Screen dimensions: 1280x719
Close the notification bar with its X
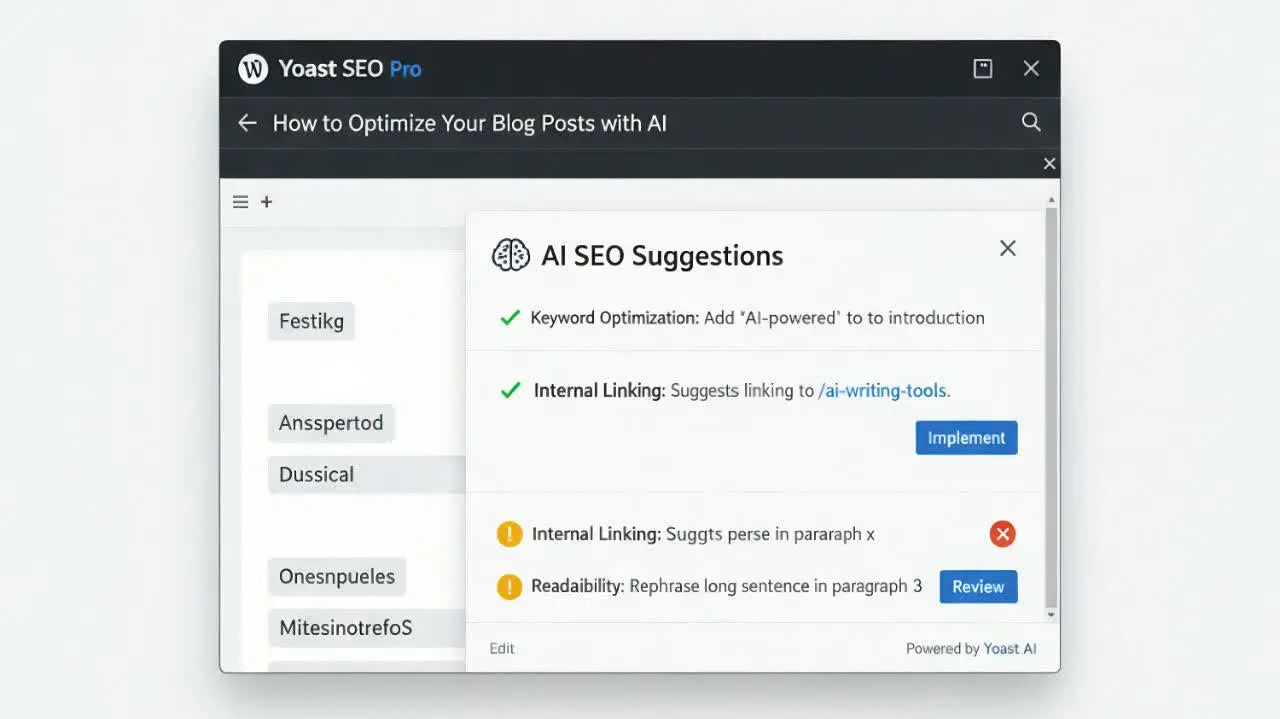[x=1049, y=163]
